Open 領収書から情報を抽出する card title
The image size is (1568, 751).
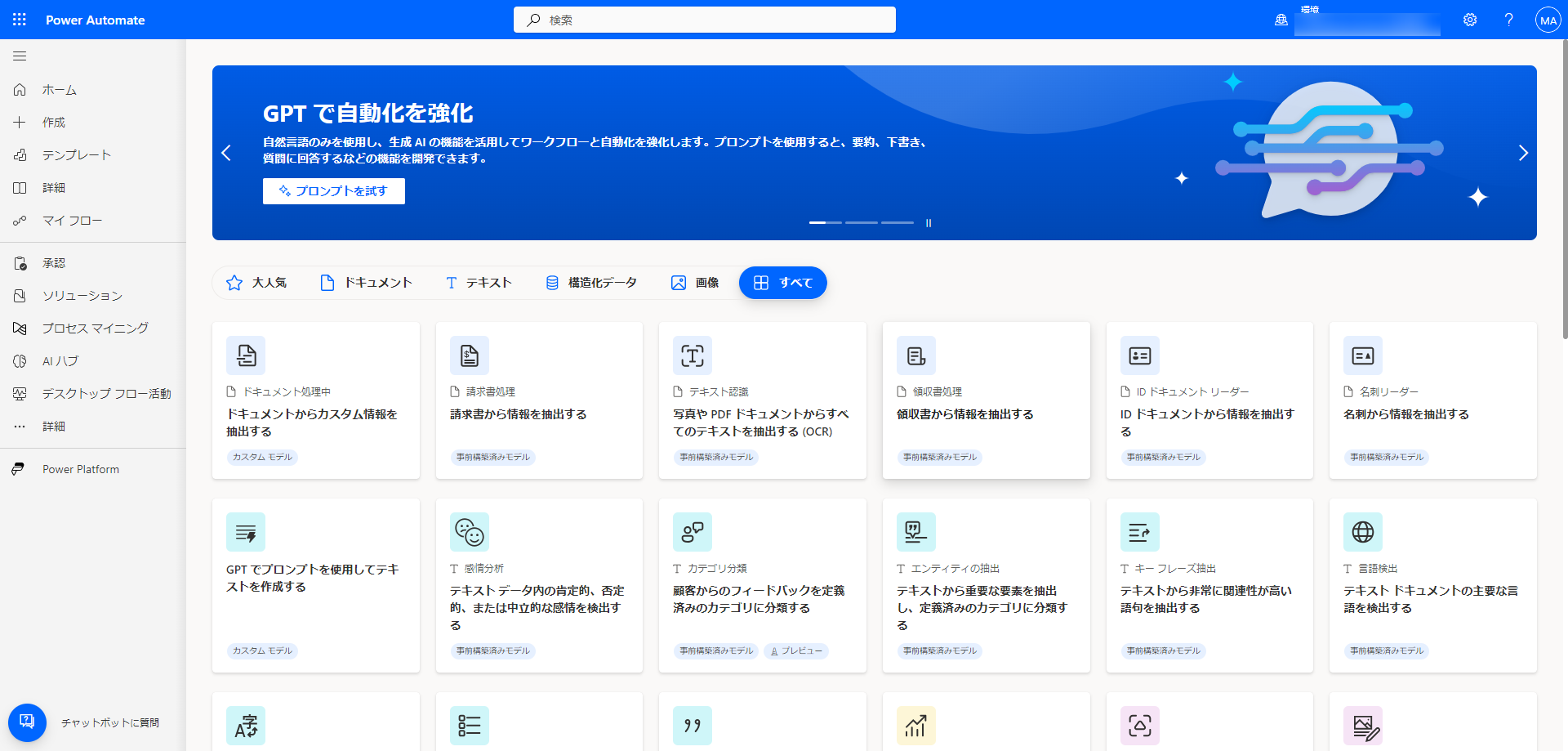965,414
